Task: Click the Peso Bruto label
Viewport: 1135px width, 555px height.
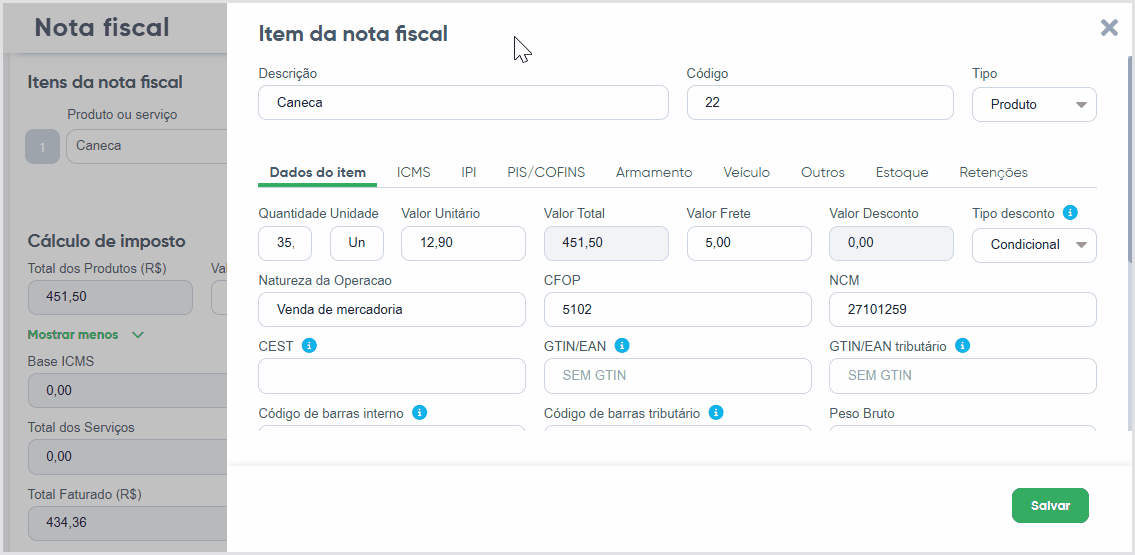Action: [861, 413]
